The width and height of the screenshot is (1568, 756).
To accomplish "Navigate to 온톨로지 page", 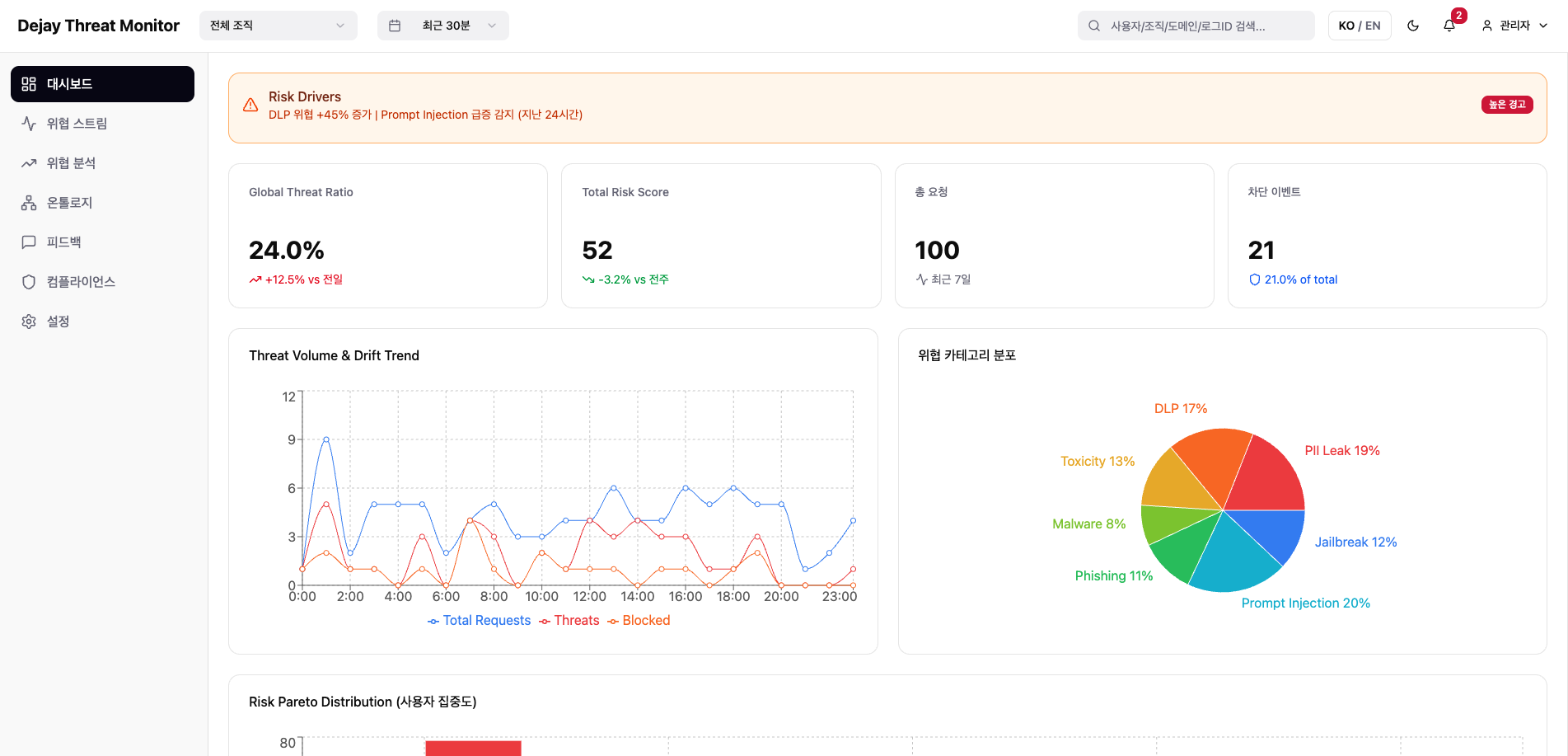I will coord(102,203).
